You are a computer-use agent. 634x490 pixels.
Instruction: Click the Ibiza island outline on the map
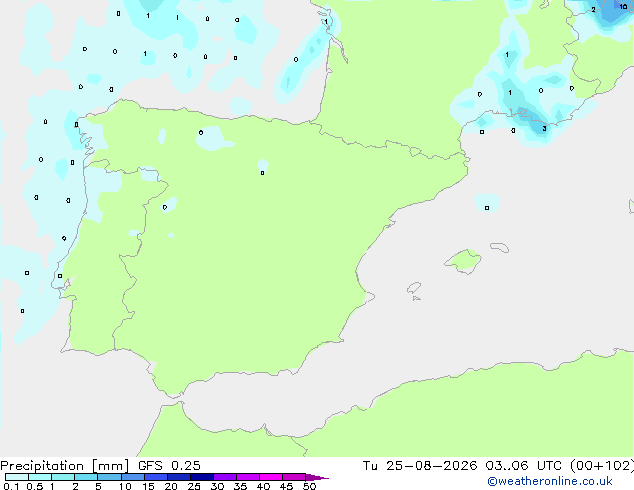[x=414, y=288]
